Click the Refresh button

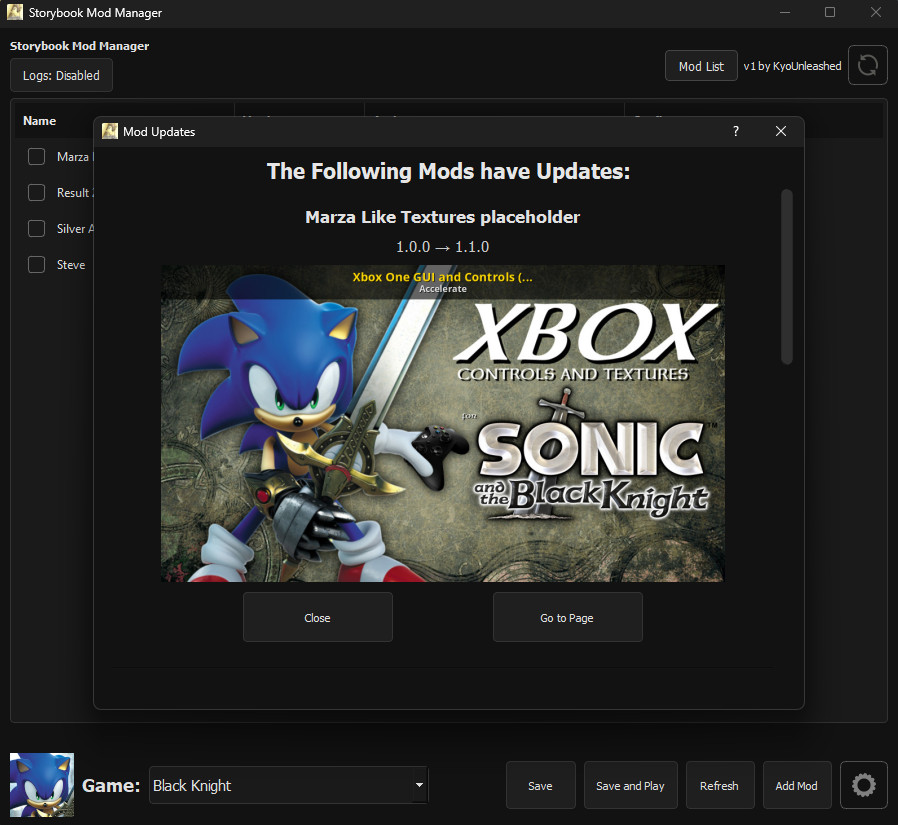click(720, 785)
